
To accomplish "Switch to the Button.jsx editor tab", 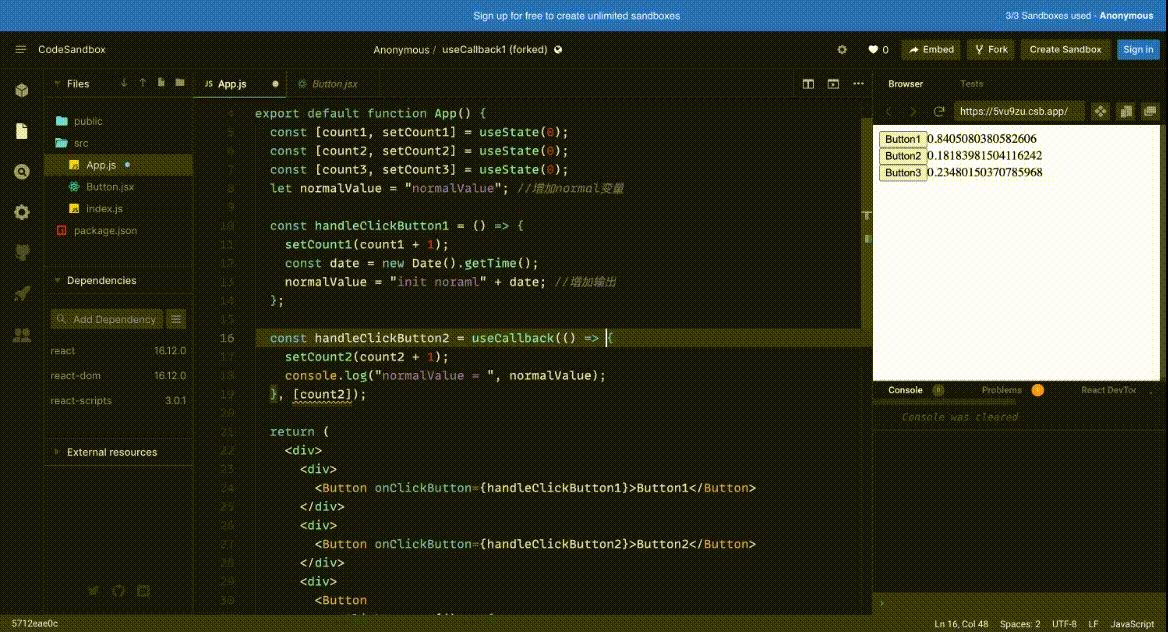I will click(328, 83).
